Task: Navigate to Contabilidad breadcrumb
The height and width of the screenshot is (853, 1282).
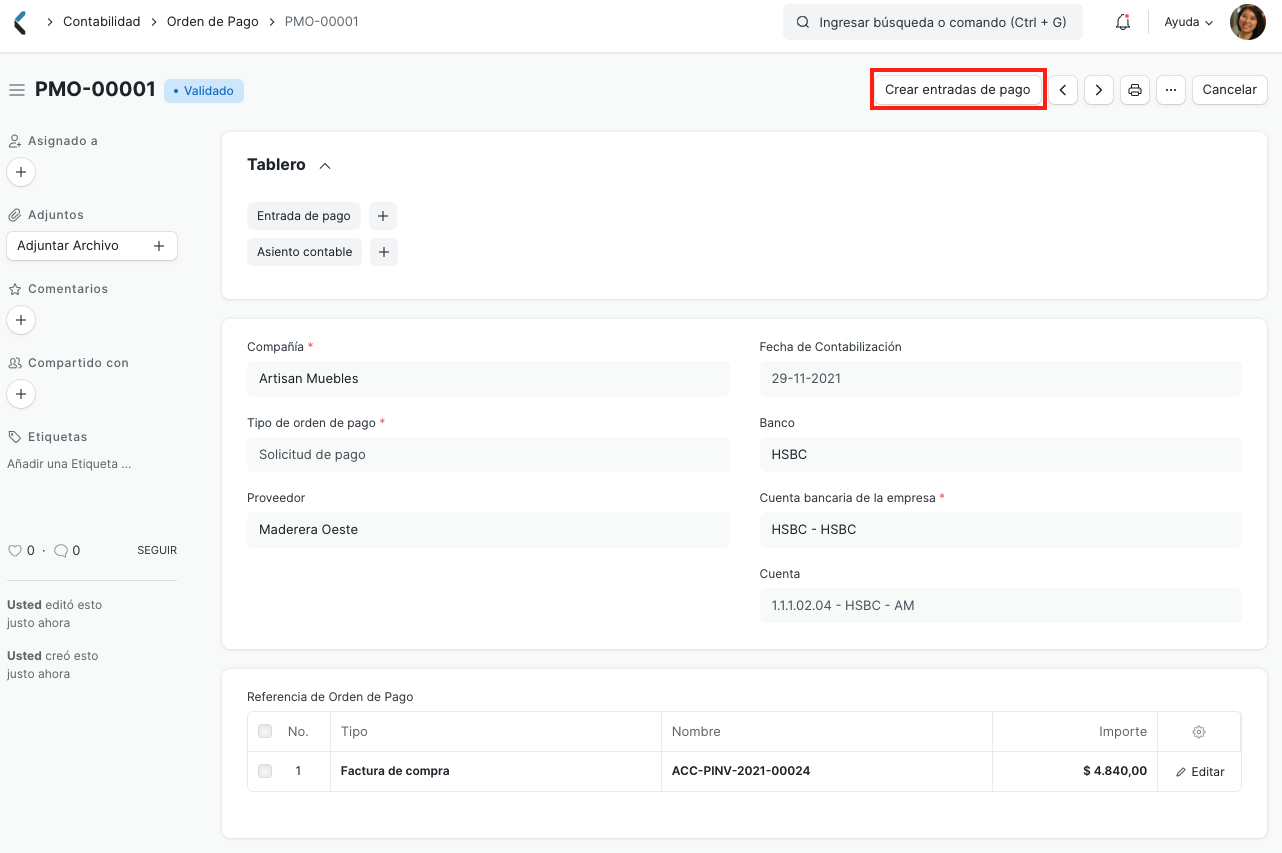Action: [x=101, y=21]
